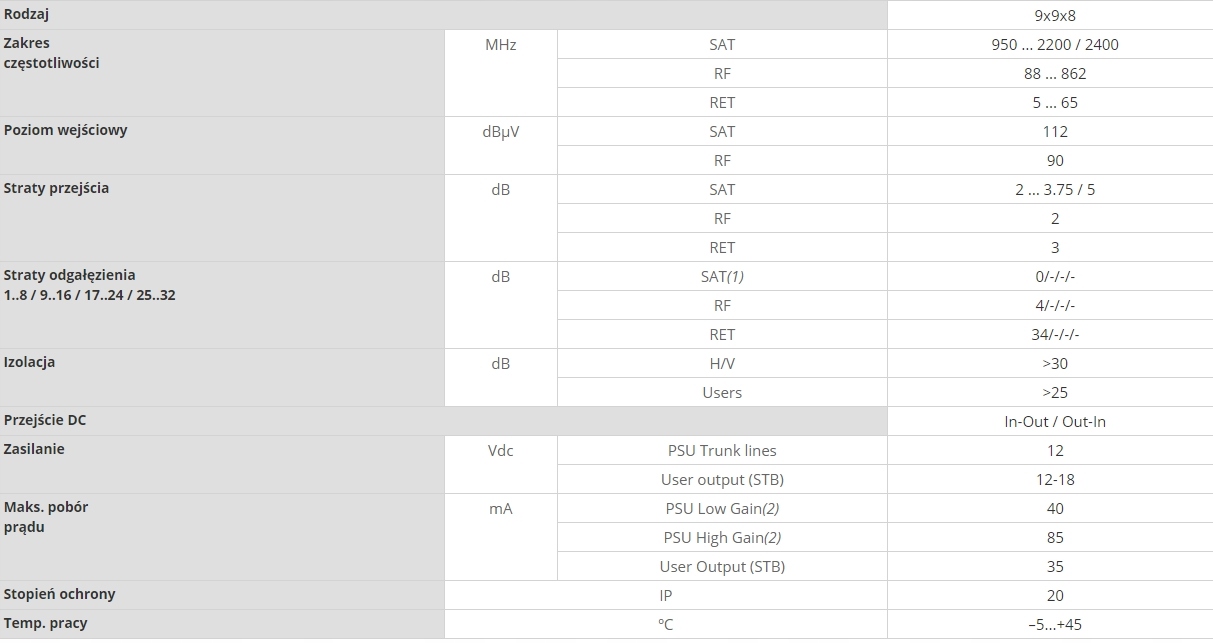Screen dimensions: 1213x643
Task: Click the Rodzaj row label
Action: [27, 15]
